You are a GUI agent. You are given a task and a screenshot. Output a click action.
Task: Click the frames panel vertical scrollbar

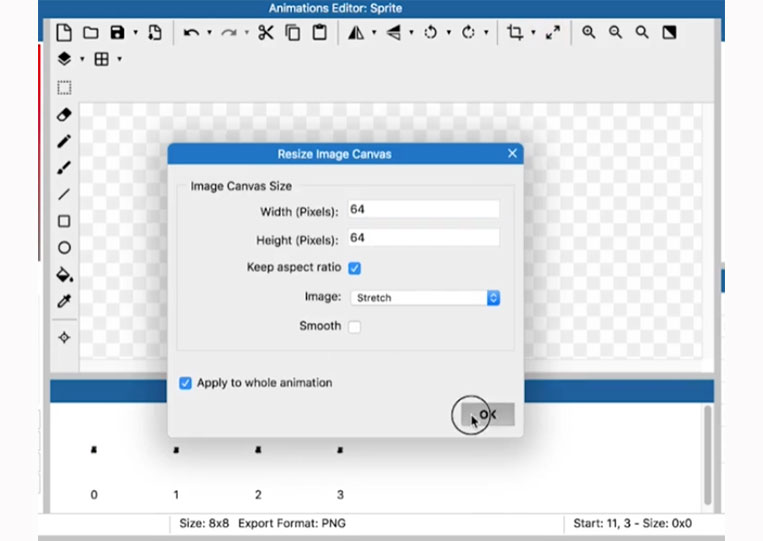click(x=708, y=455)
